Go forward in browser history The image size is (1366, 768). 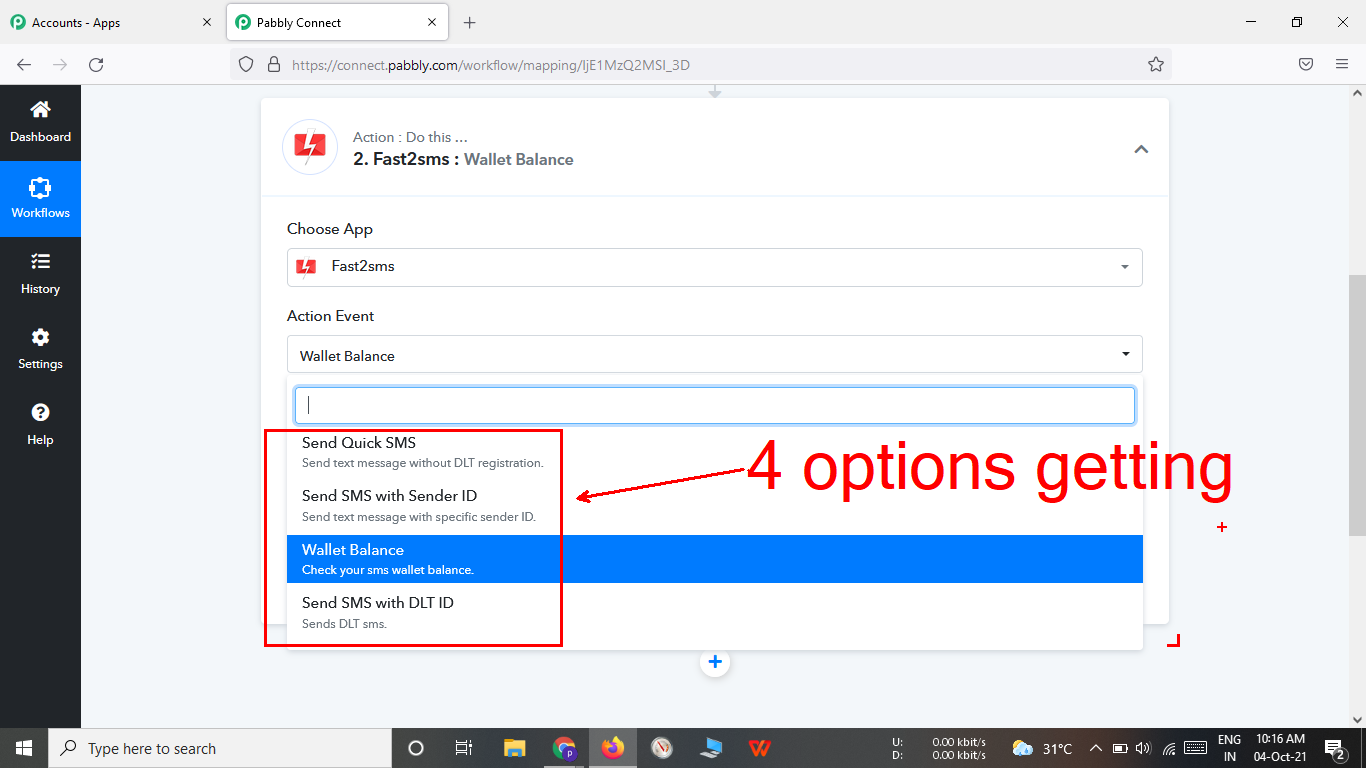(60, 64)
